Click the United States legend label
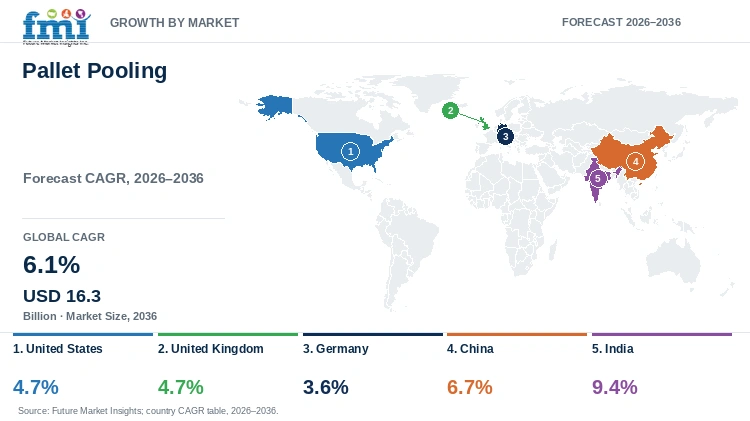Screen dimensions: 750x421 point(57,349)
